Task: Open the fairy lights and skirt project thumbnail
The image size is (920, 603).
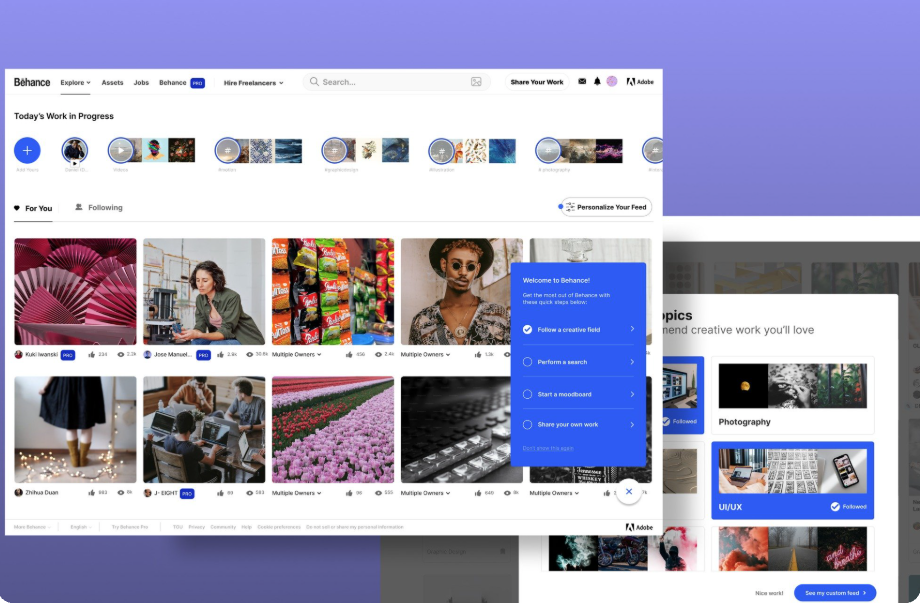Action: 75,430
